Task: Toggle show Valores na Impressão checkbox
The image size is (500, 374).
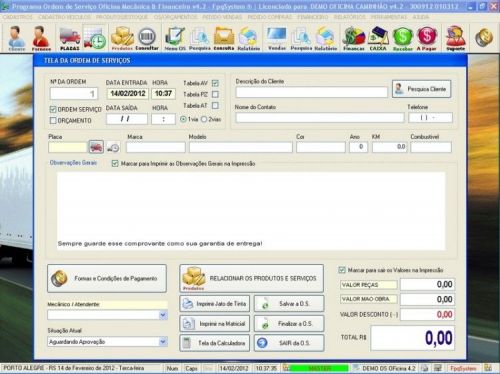Action: tap(342, 270)
